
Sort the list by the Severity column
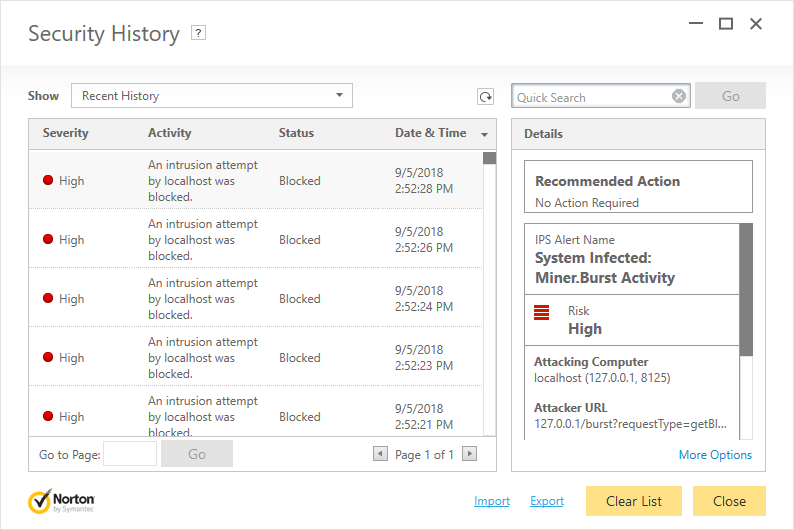click(x=65, y=133)
